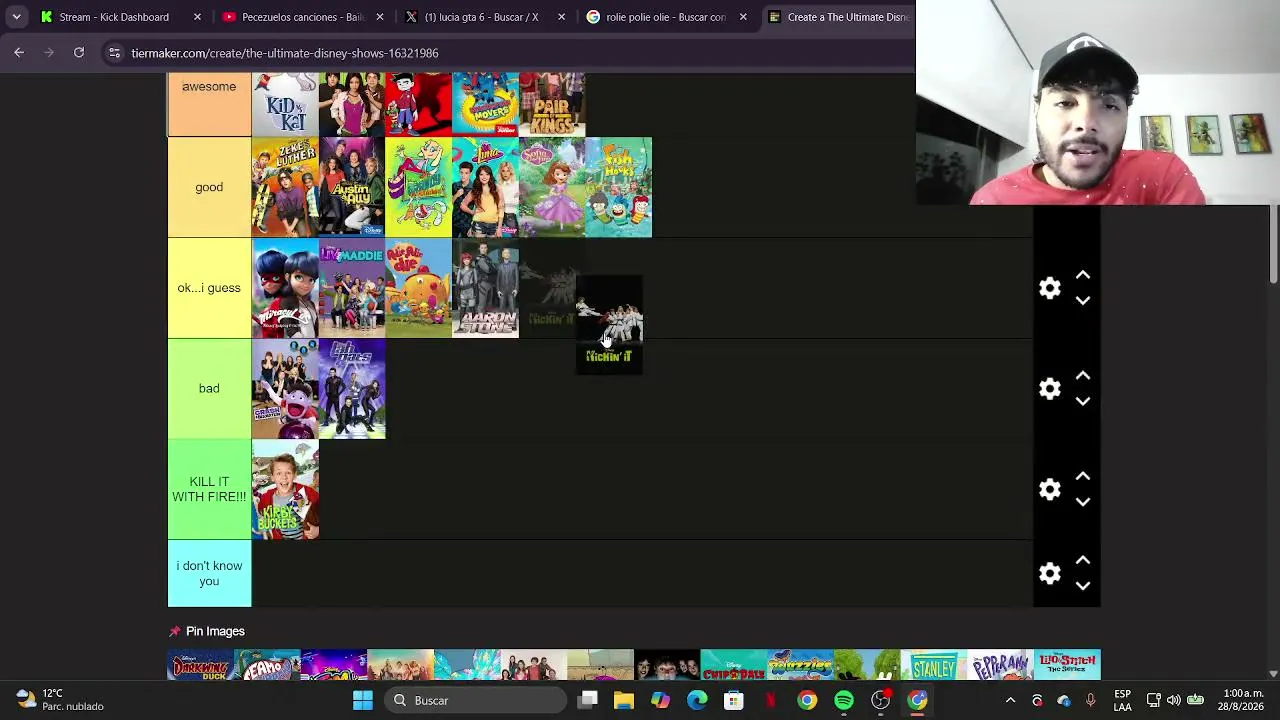Image resolution: width=1280 pixels, height=720 pixels.
Task: Close the Pecezuelos canciones tab
Action: [379, 17]
